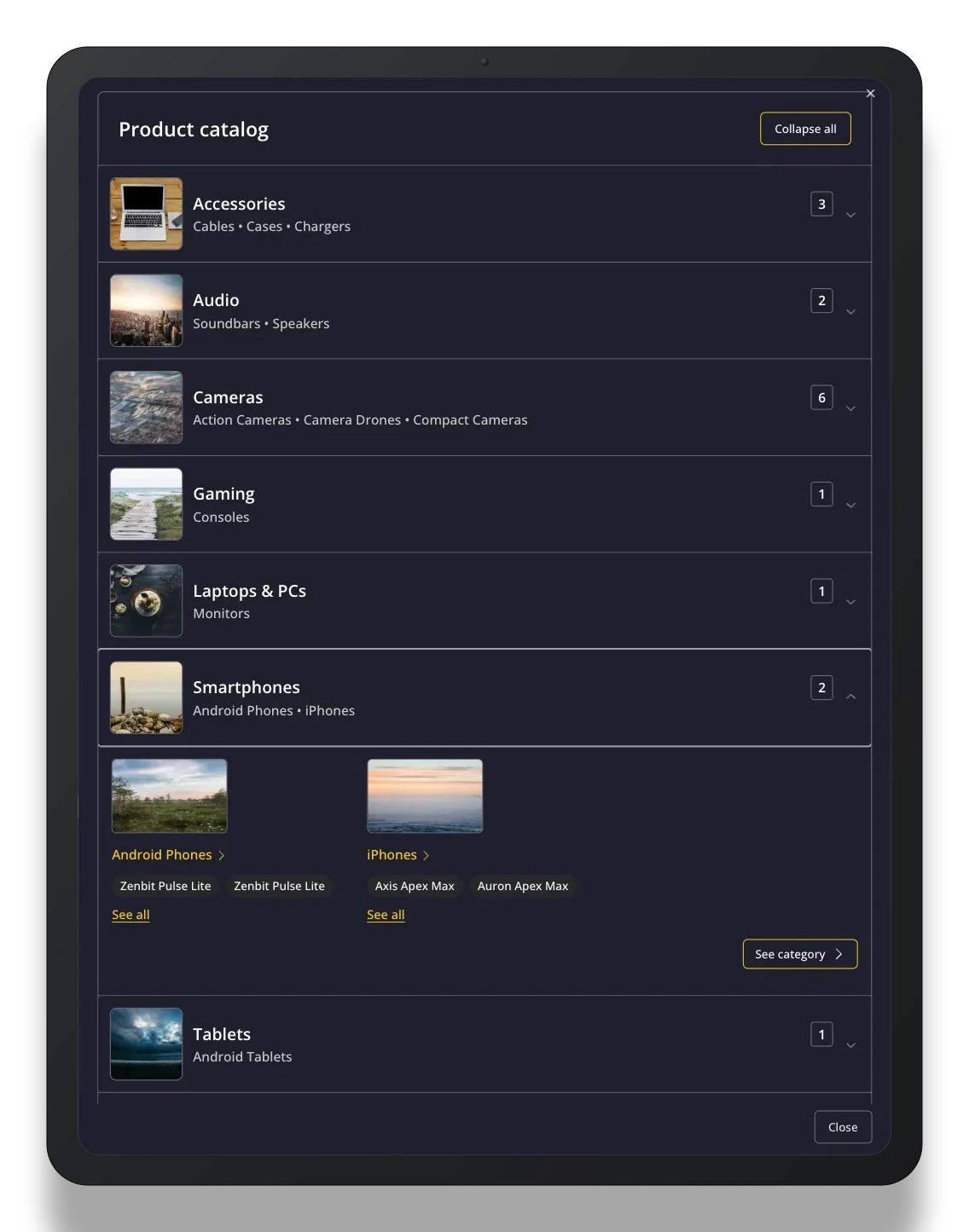
Task: Open the Laptops & PCs thumbnail
Action: 146,601
